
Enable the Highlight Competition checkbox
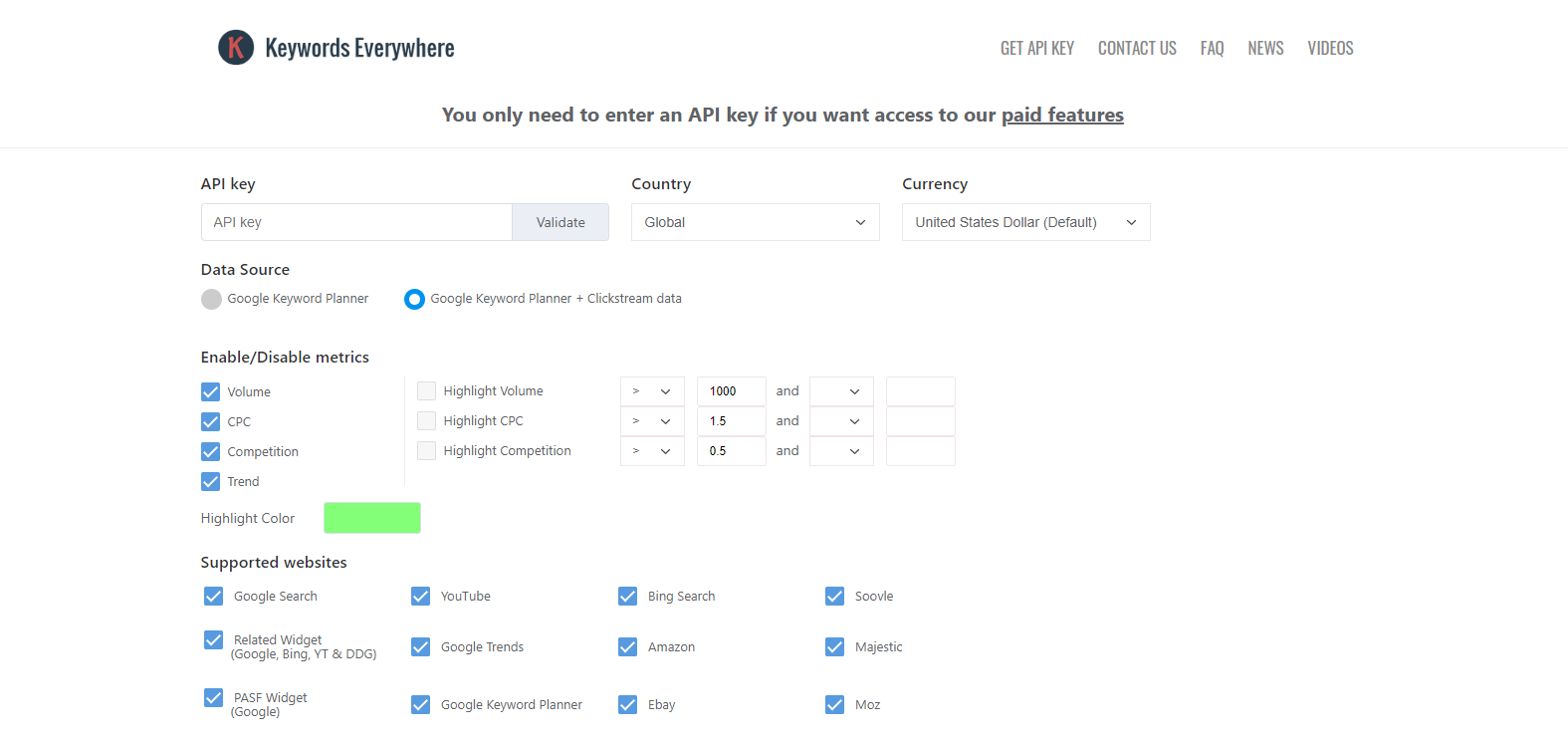(x=426, y=450)
